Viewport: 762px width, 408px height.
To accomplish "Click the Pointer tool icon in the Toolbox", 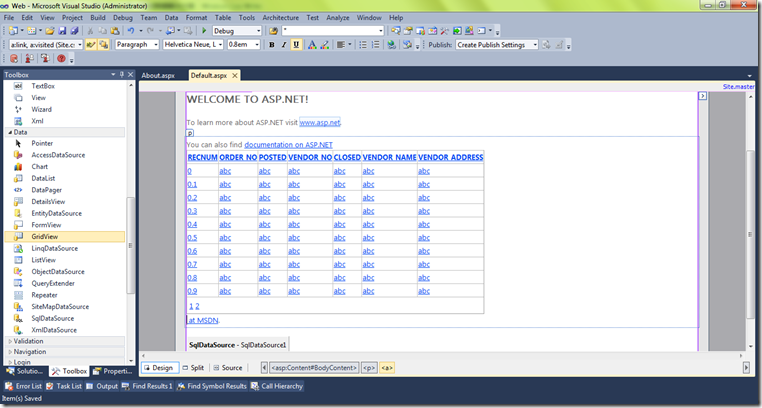I will pos(18,143).
